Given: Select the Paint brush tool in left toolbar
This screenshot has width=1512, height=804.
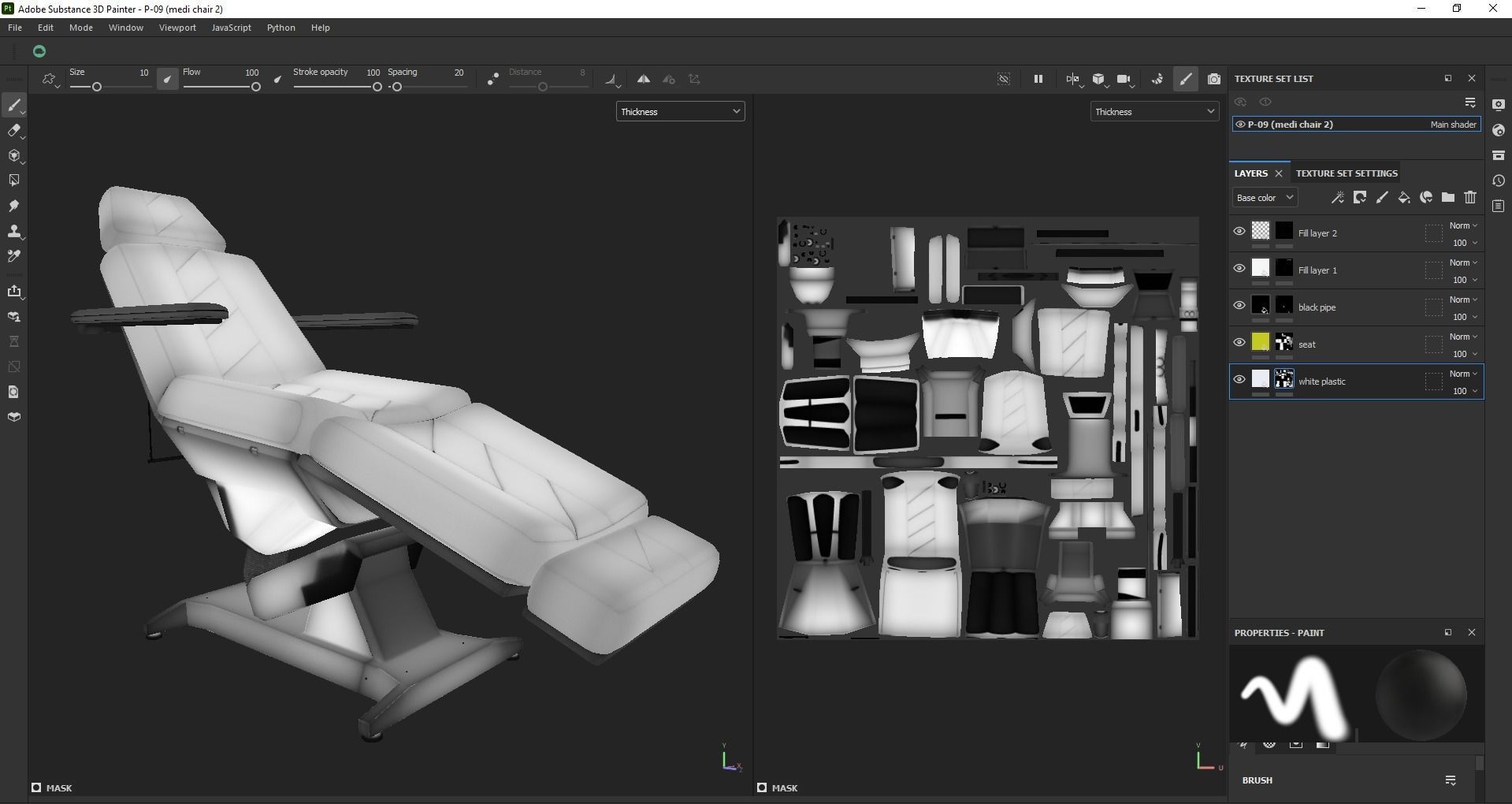Looking at the screenshot, I should (14, 106).
